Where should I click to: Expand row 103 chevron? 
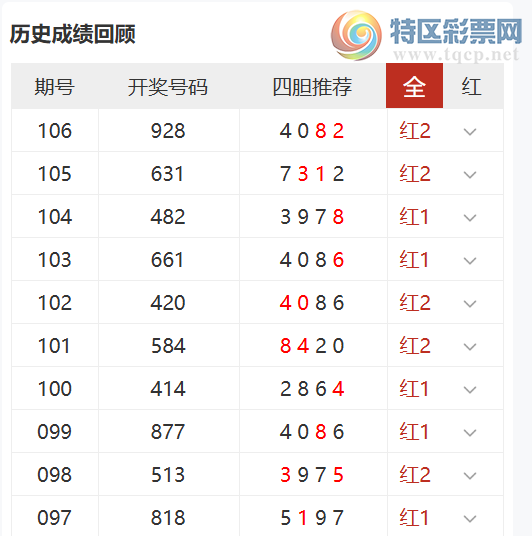(470, 261)
